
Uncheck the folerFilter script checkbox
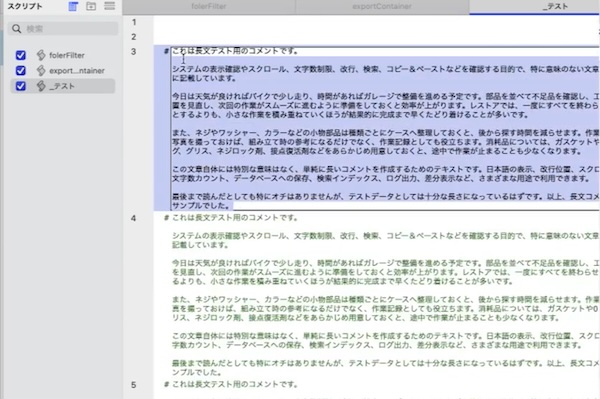point(21,55)
